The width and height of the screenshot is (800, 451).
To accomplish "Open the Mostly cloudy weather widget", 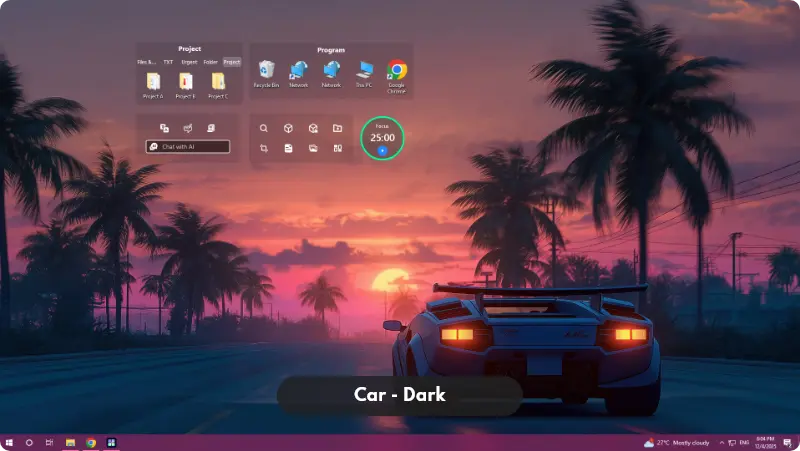I will (675, 442).
